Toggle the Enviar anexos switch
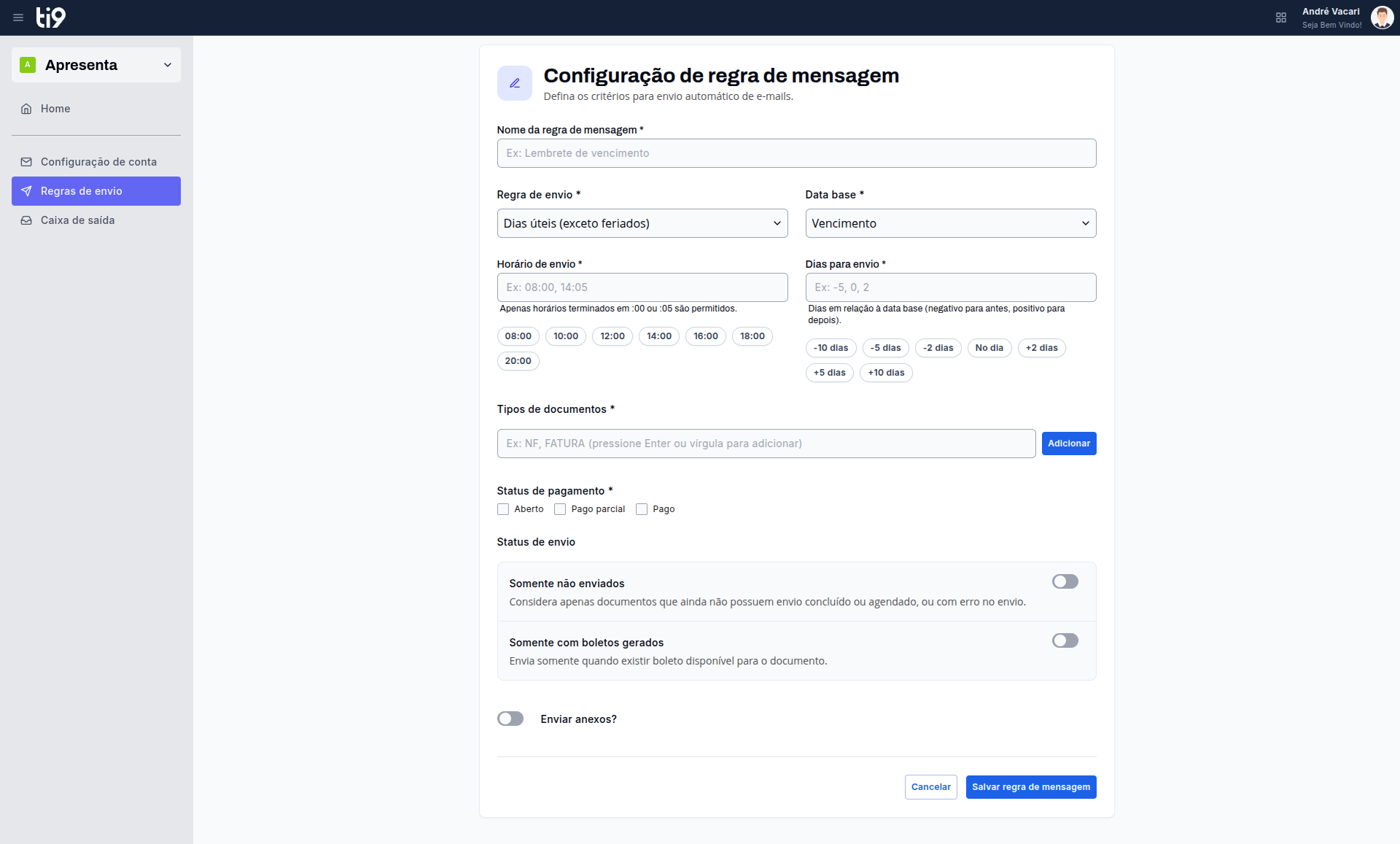 tap(510, 719)
